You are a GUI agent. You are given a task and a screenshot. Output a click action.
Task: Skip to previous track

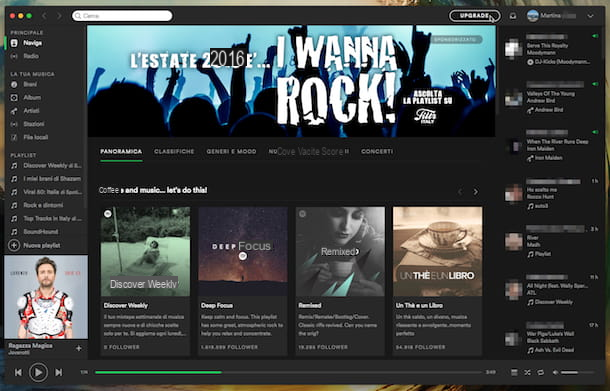[18, 372]
